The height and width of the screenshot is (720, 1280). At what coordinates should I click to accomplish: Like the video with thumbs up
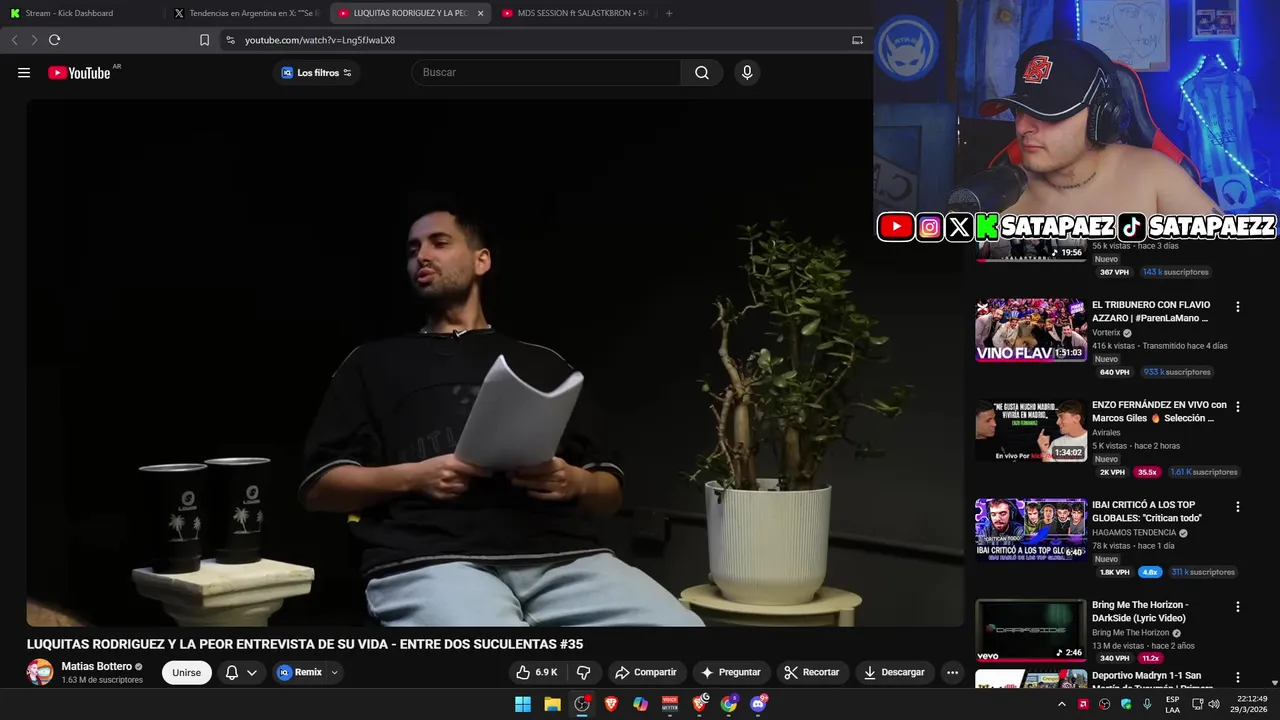click(536, 672)
